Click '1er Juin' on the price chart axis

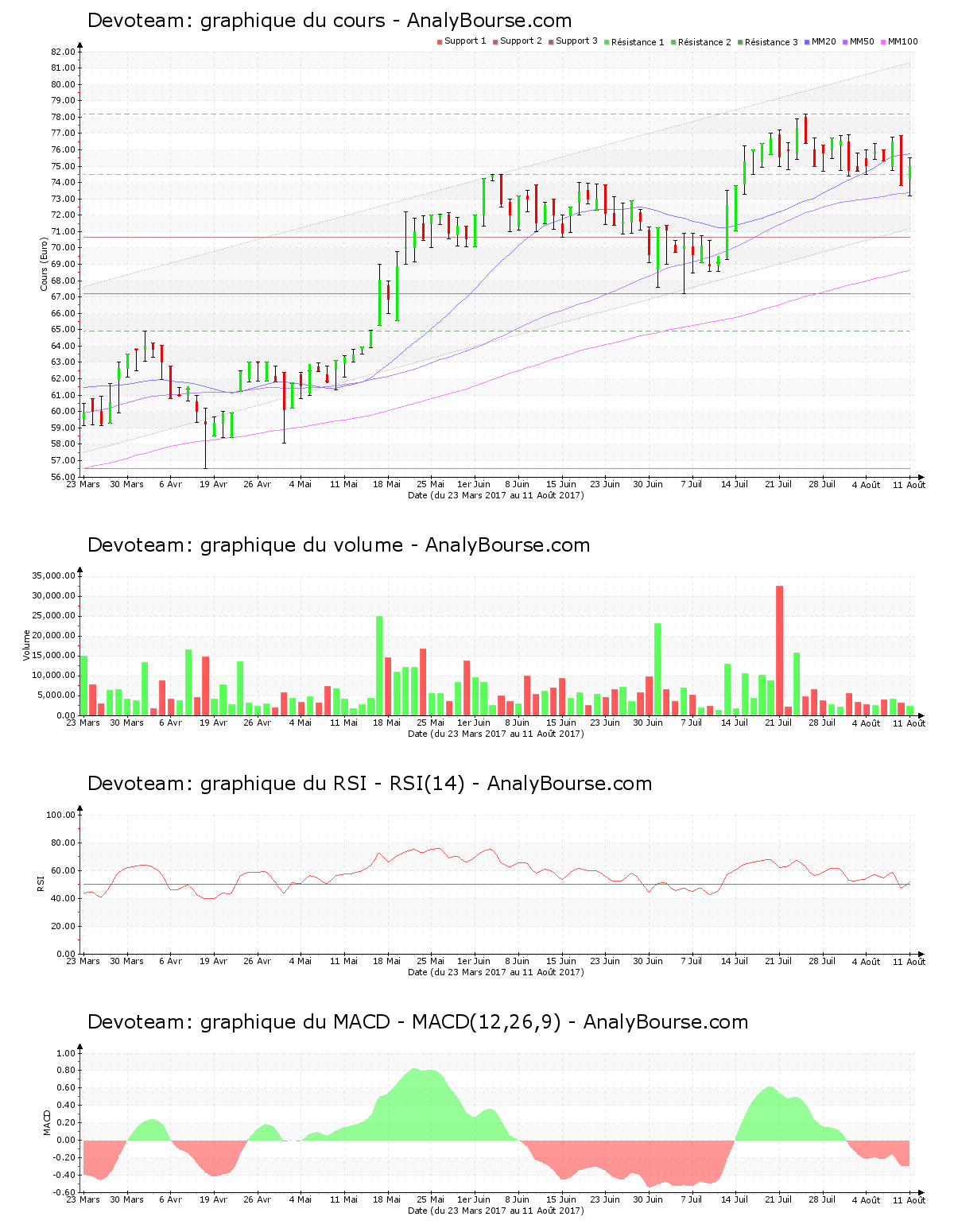tap(474, 484)
